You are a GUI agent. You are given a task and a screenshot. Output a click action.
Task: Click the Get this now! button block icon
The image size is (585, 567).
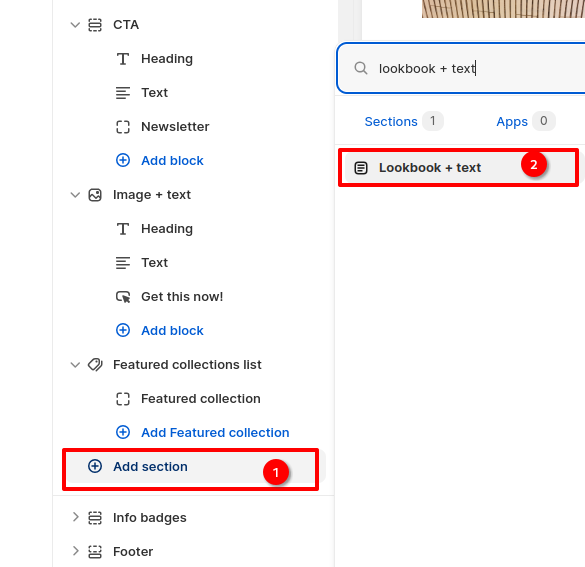click(x=123, y=297)
